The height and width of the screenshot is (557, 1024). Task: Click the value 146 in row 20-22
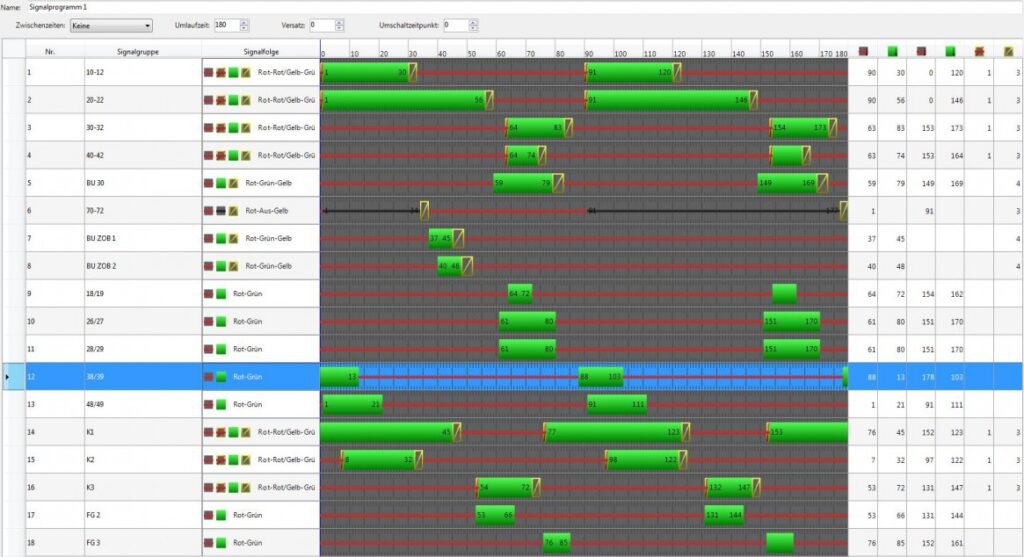pyautogui.click(x=957, y=101)
